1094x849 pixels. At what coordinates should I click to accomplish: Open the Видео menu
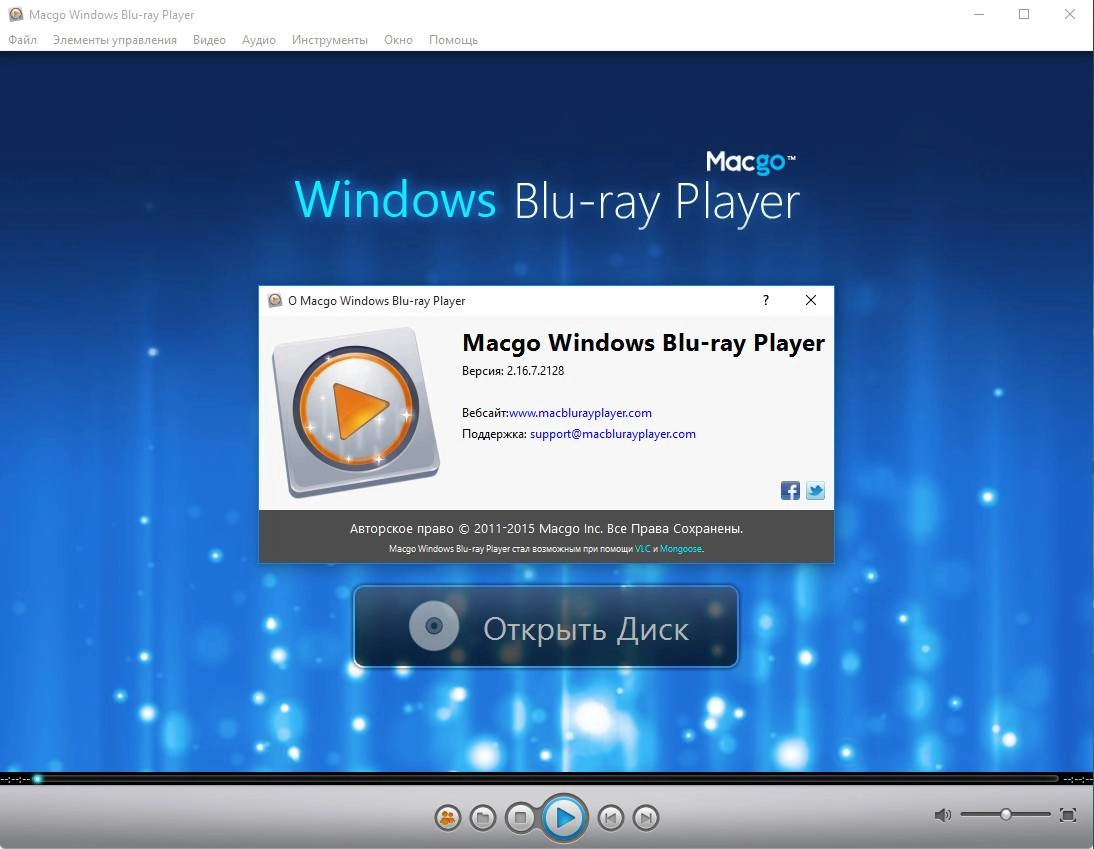[209, 40]
